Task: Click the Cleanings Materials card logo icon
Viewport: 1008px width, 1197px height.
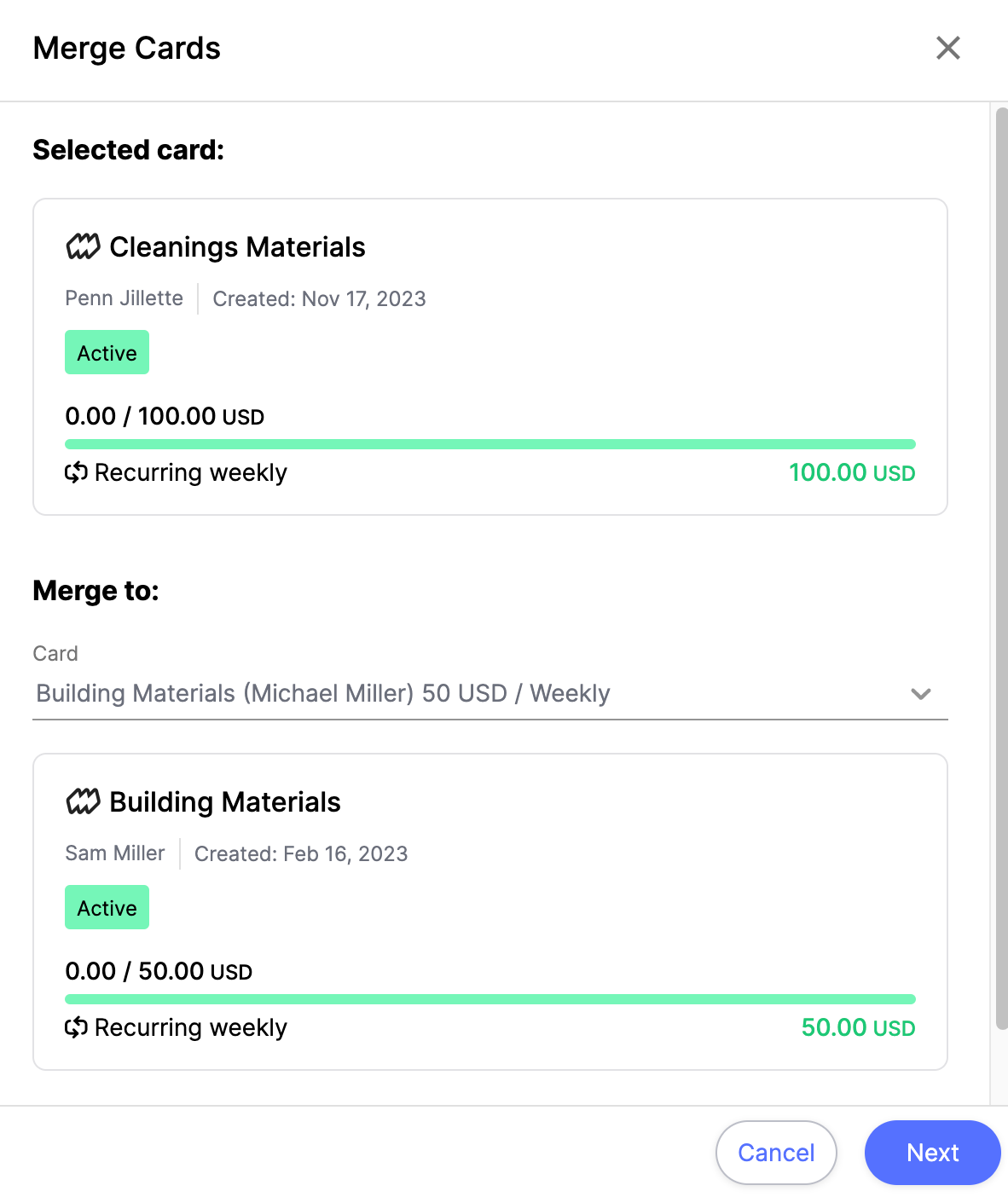Action: pos(83,247)
